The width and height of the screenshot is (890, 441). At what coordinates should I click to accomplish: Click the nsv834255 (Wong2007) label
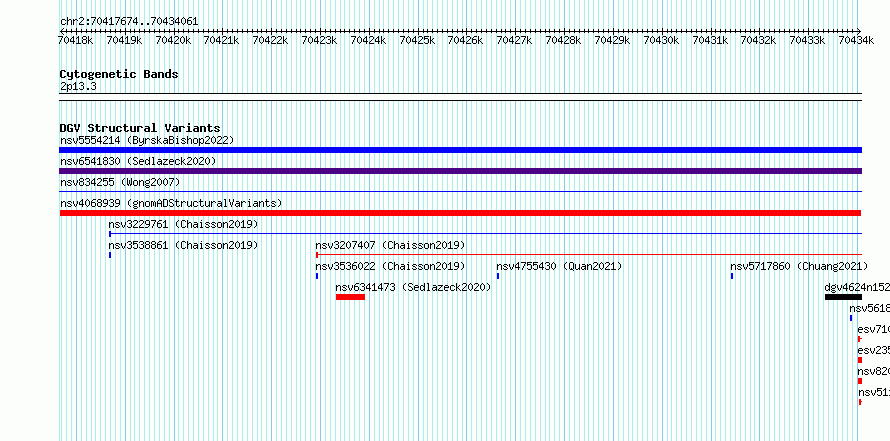tap(120, 182)
